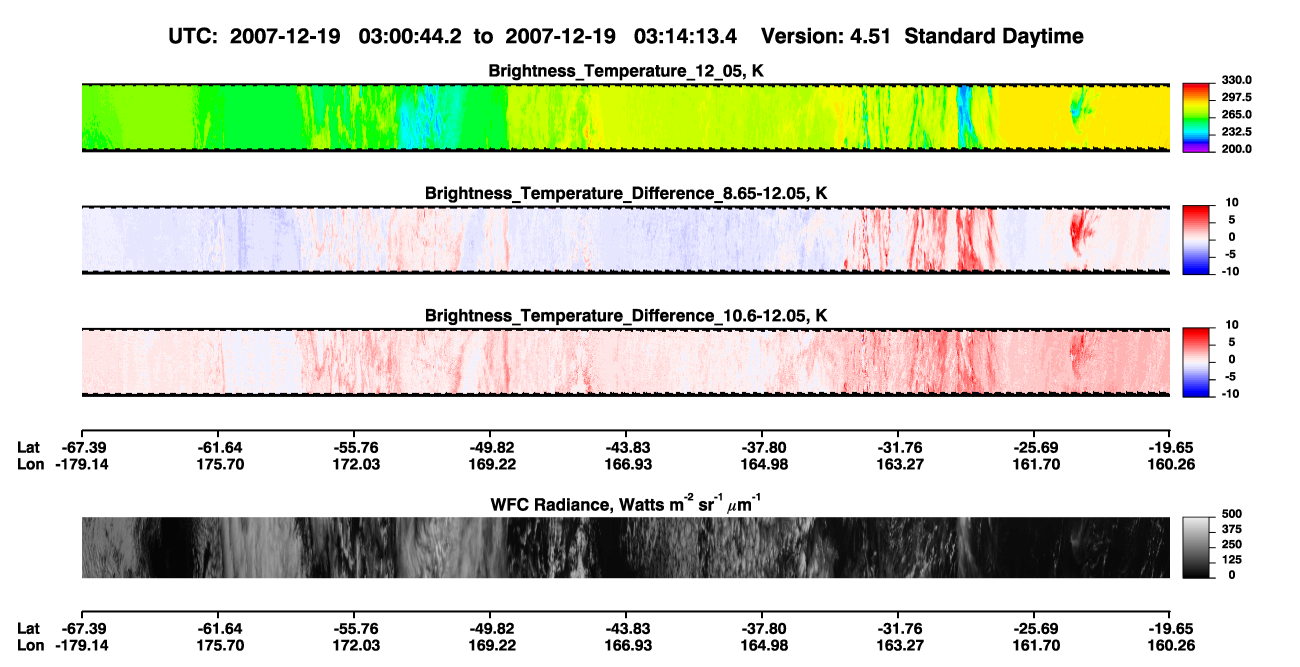Click 'Version: 4.51 Standard Daytime' in the title

[x=922, y=36]
